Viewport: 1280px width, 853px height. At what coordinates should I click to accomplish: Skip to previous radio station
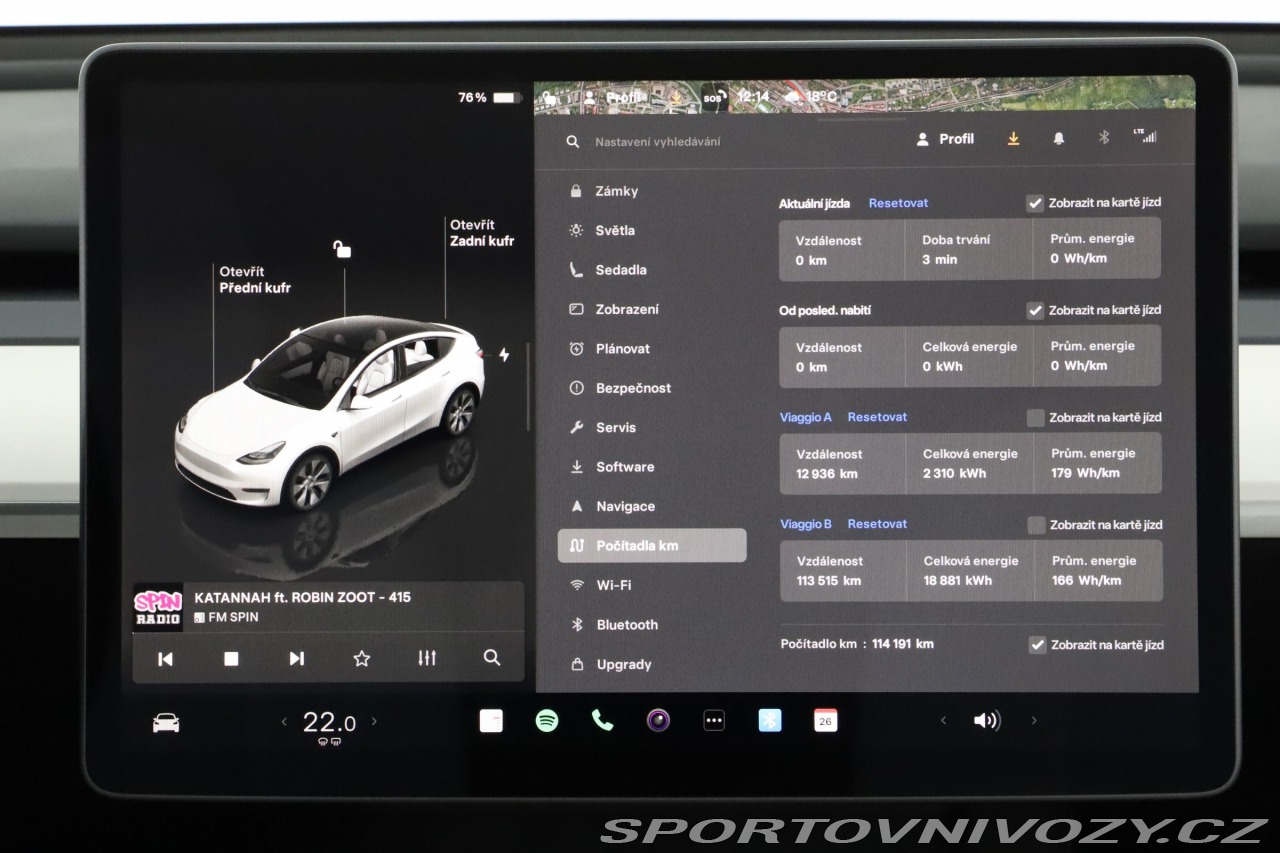click(166, 658)
